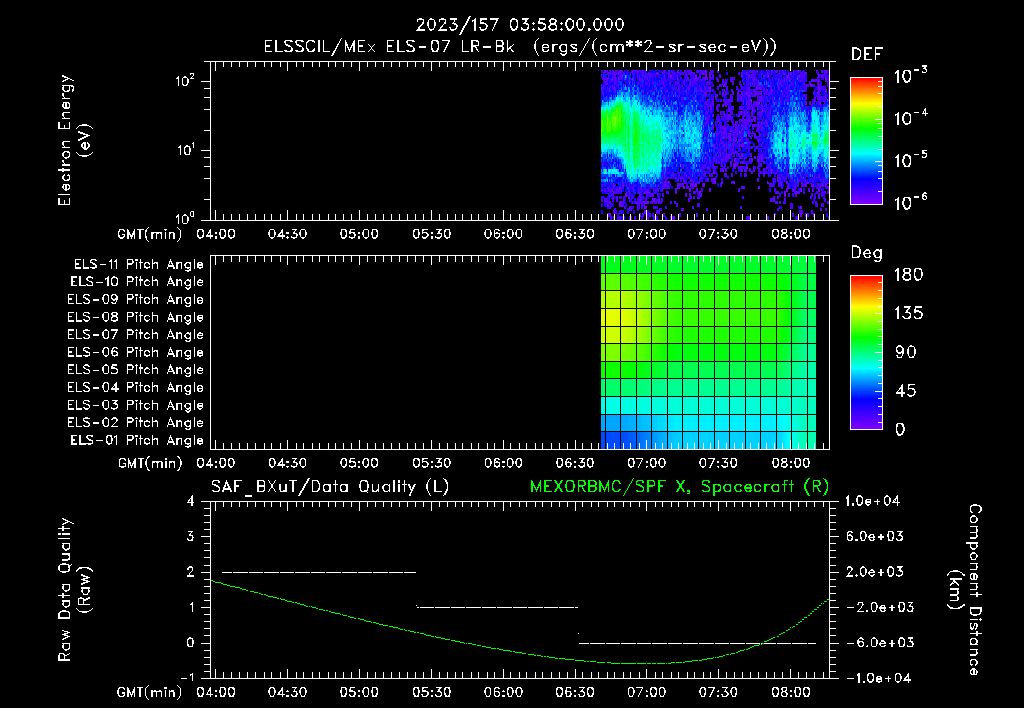Viewport: 1024px width, 708px height.
Task: Click the Deg label above the color bar
Action: tap(867, 253)
